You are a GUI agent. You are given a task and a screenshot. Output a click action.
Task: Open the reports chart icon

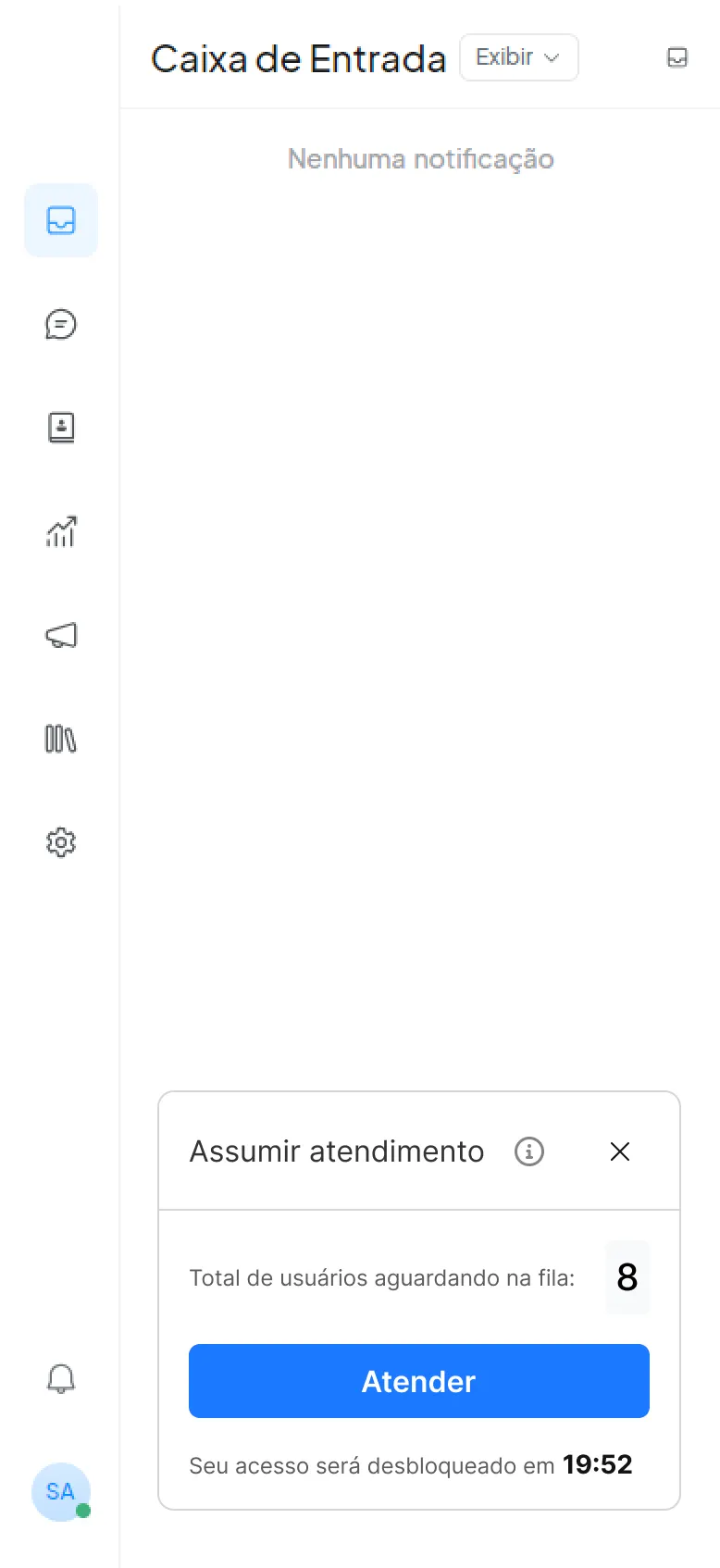click(x=61, y=531)
